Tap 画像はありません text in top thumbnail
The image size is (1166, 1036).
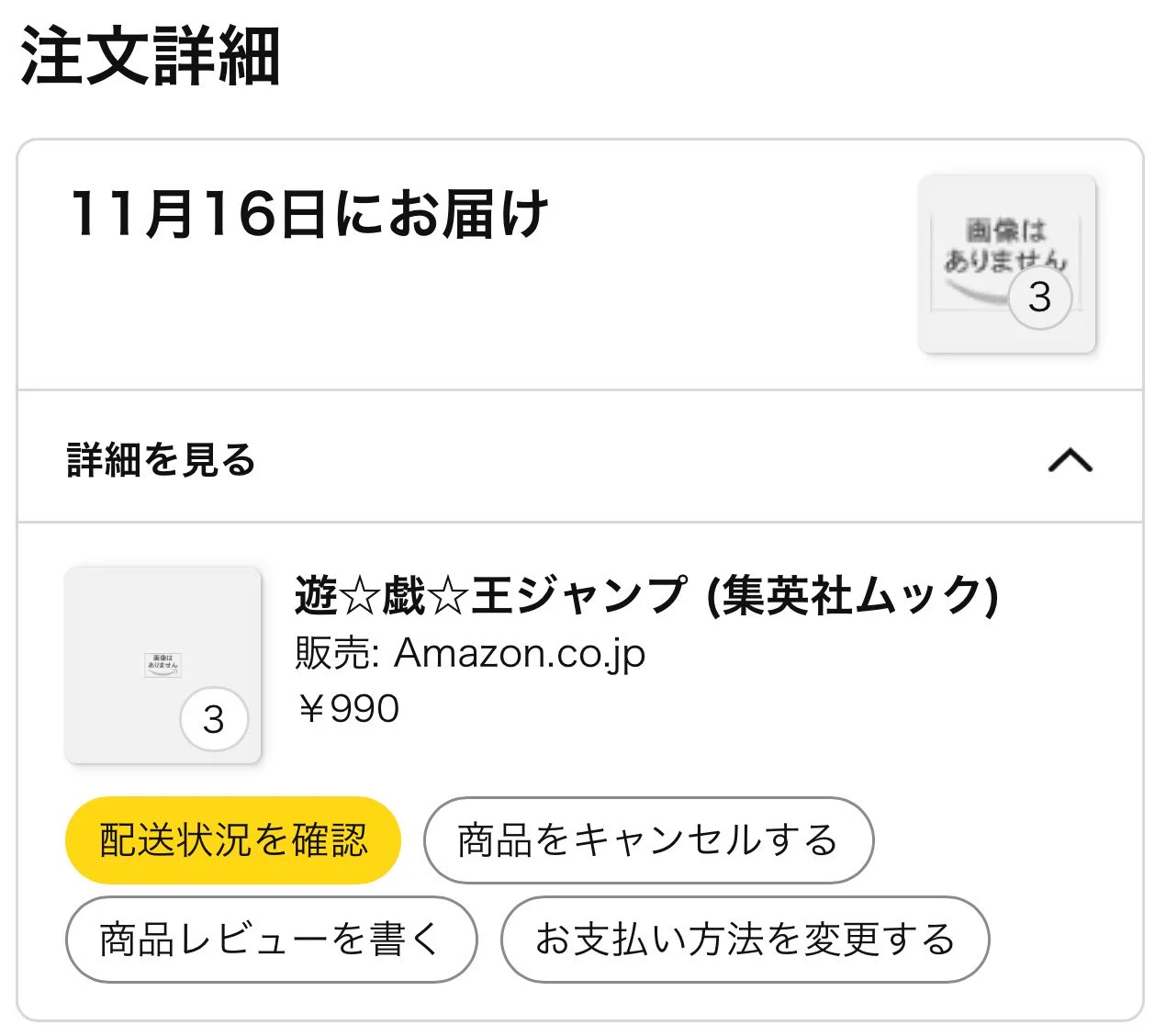[x=1005, y=244]
